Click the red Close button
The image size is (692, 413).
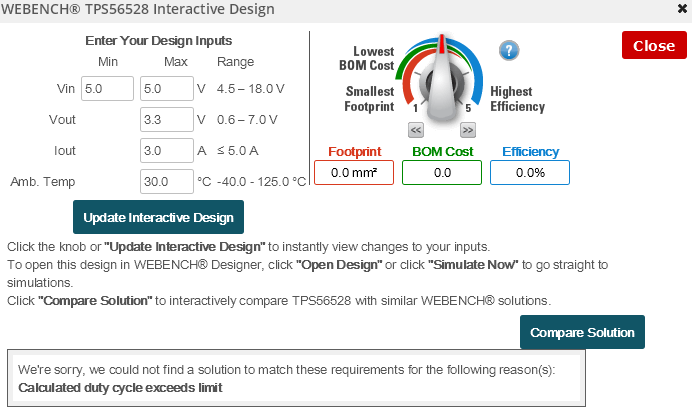point(654,45)
